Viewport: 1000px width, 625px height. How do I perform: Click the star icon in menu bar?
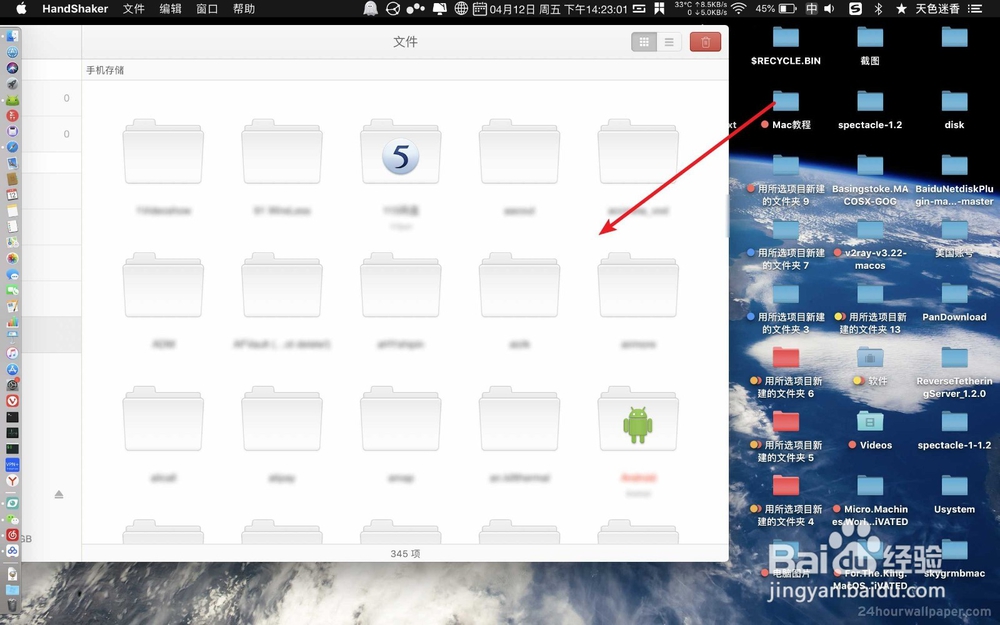[x=901, y=9]
